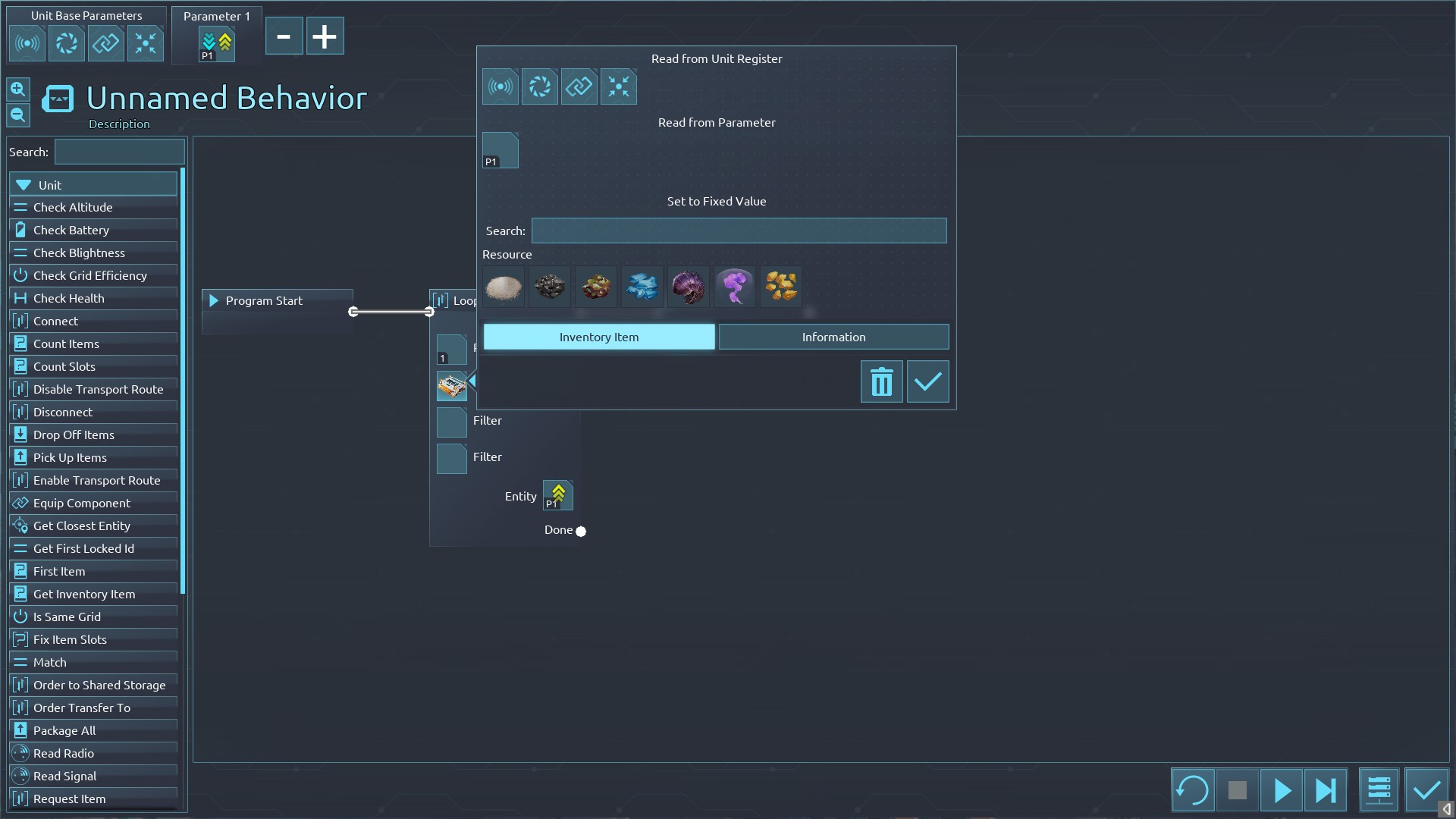Choose Get Closest Entity instruction

pyautogui.click(x=82, y=526)
